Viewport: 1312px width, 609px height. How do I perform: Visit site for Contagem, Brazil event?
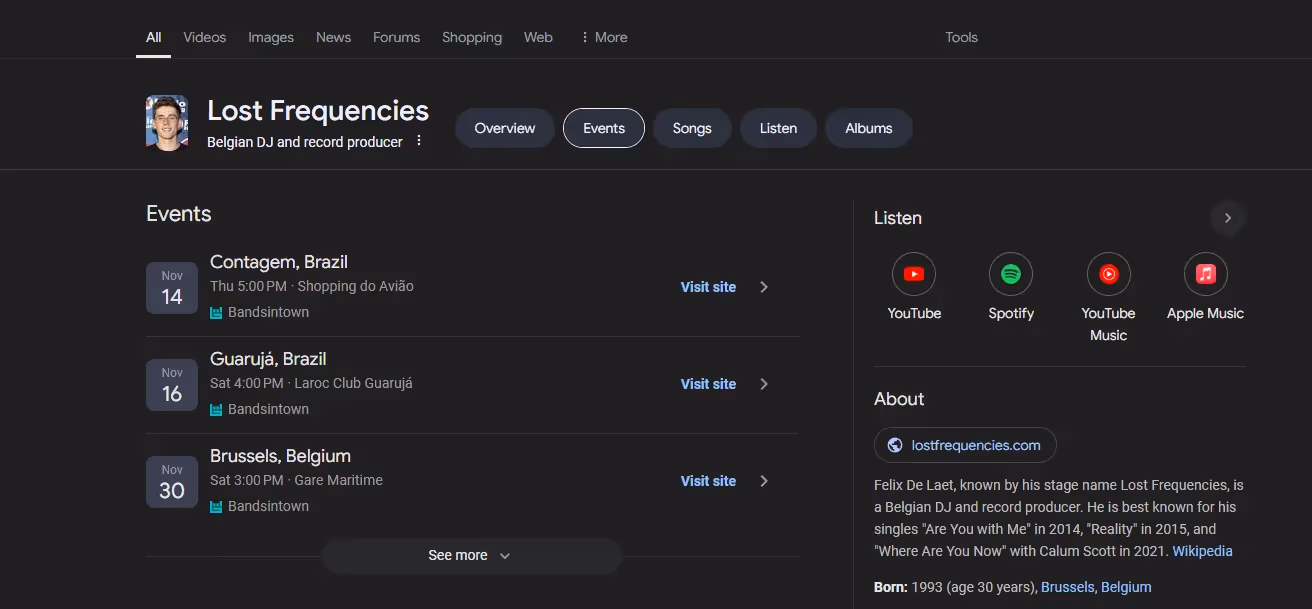pos(708,287)
